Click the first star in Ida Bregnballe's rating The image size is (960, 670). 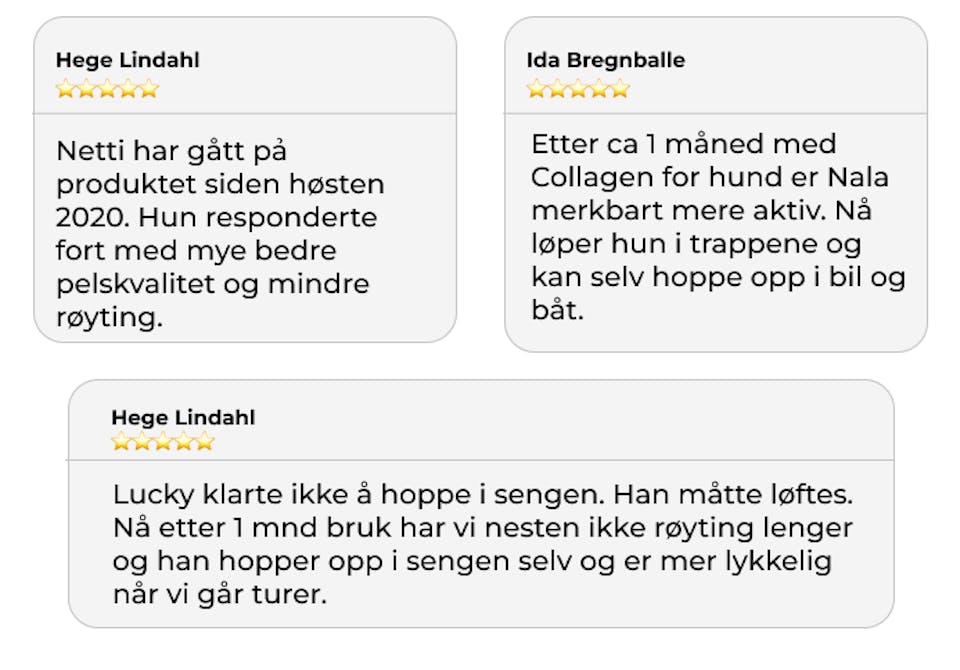(x=537, y=89)
